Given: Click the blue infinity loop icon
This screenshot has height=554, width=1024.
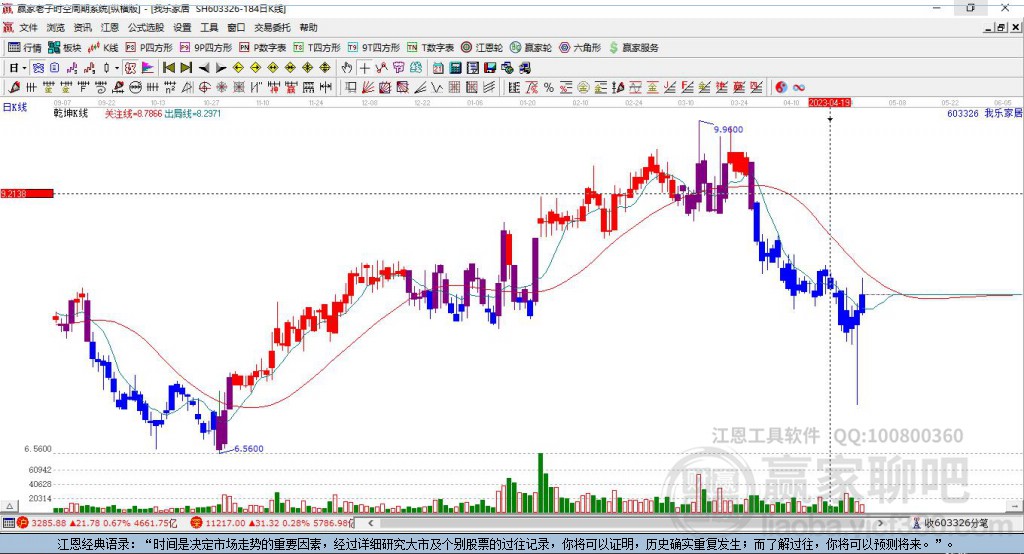Looking at the screenshot, I should pyautogui.click(x=798, y=88).
